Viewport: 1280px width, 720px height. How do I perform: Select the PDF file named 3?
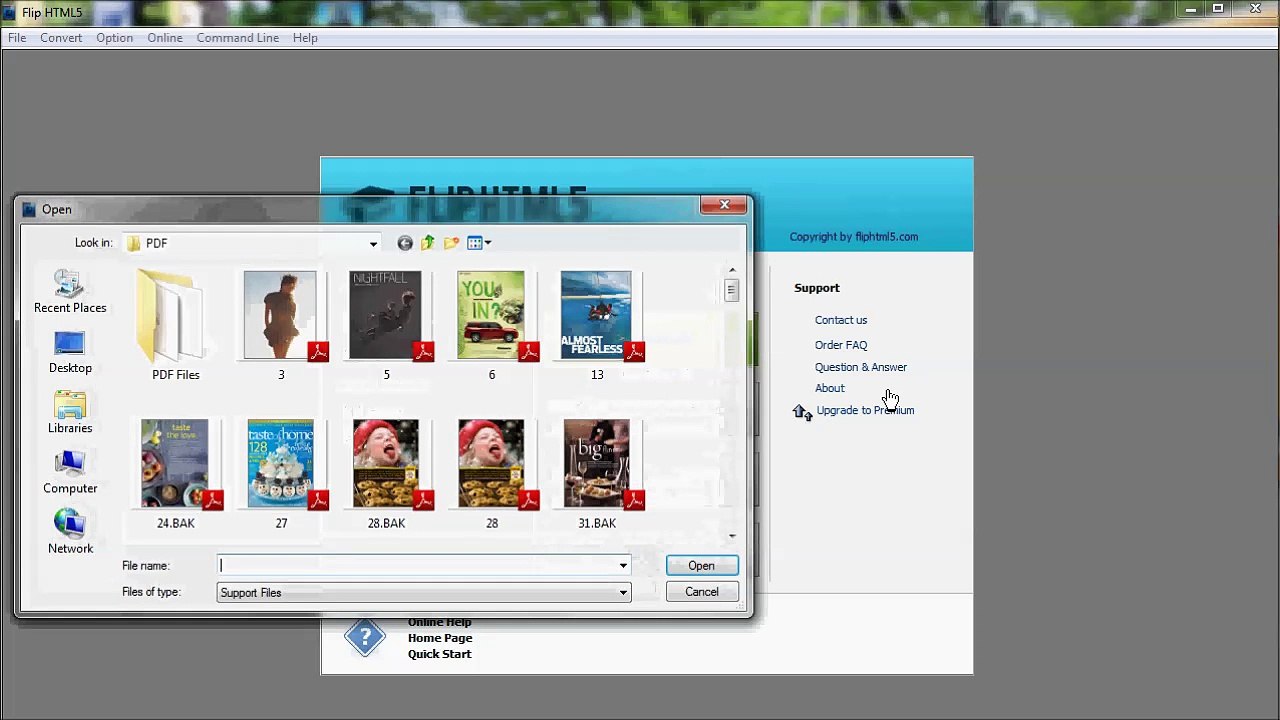coord(281,325)
